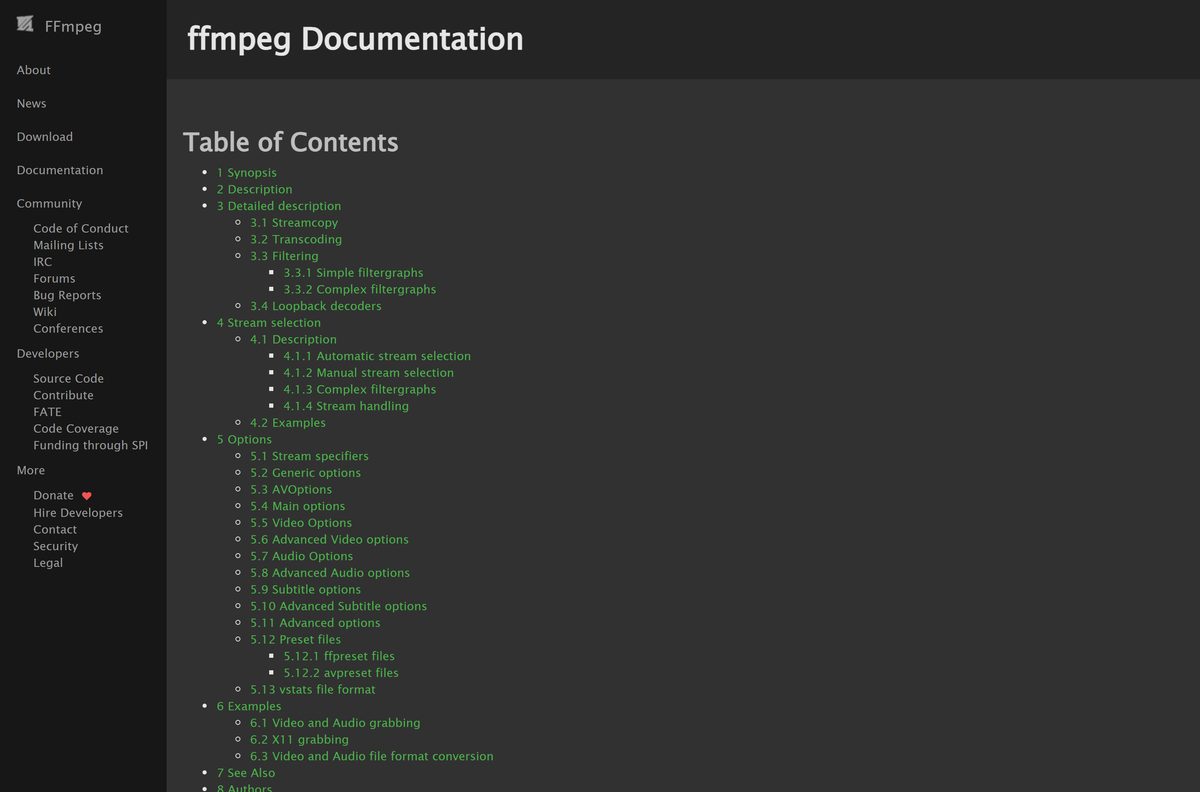Open 6.2 X11 grabbing
This screenshot has width=1200, height=792.
click(x=299, y=739)
